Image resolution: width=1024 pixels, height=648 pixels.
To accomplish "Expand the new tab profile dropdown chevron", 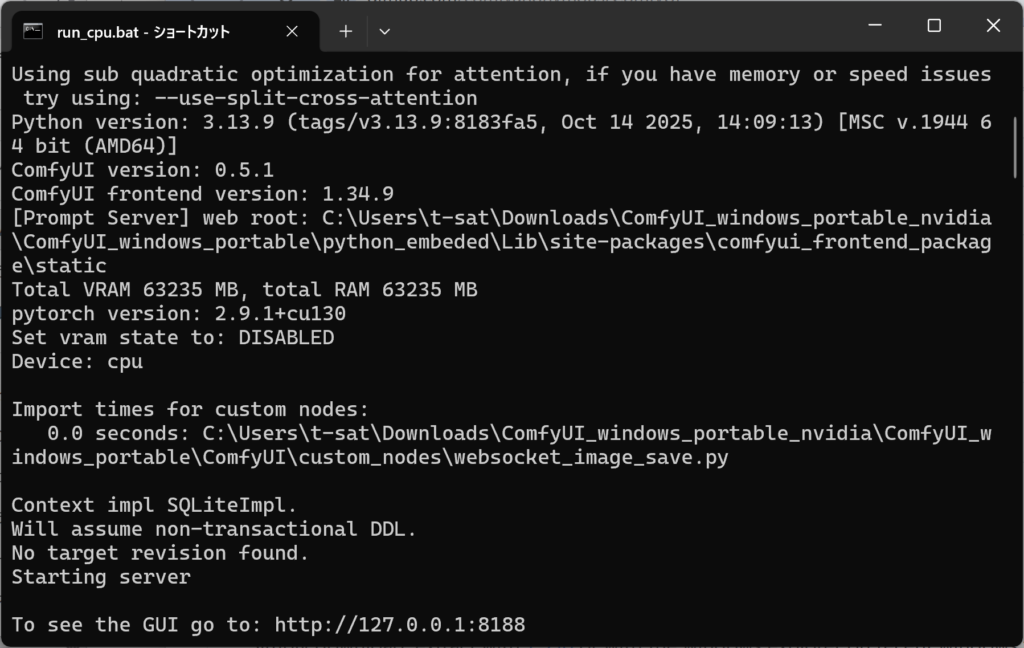I will coord(385,31).
